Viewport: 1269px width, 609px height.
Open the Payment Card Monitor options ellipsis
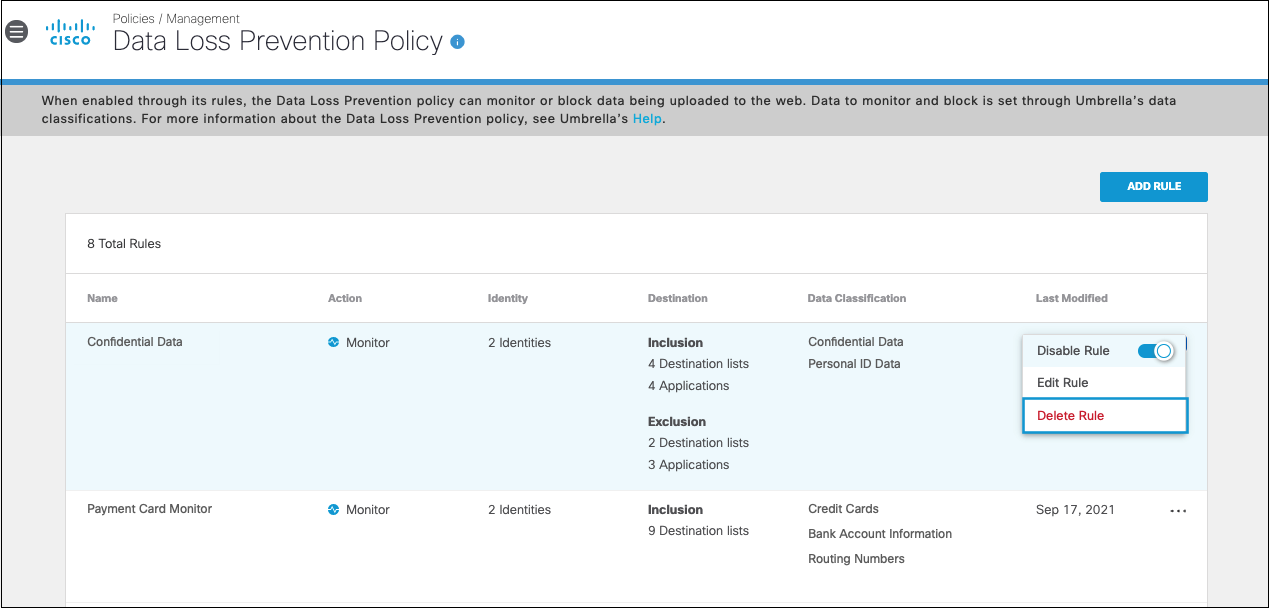click(1178, 511)
